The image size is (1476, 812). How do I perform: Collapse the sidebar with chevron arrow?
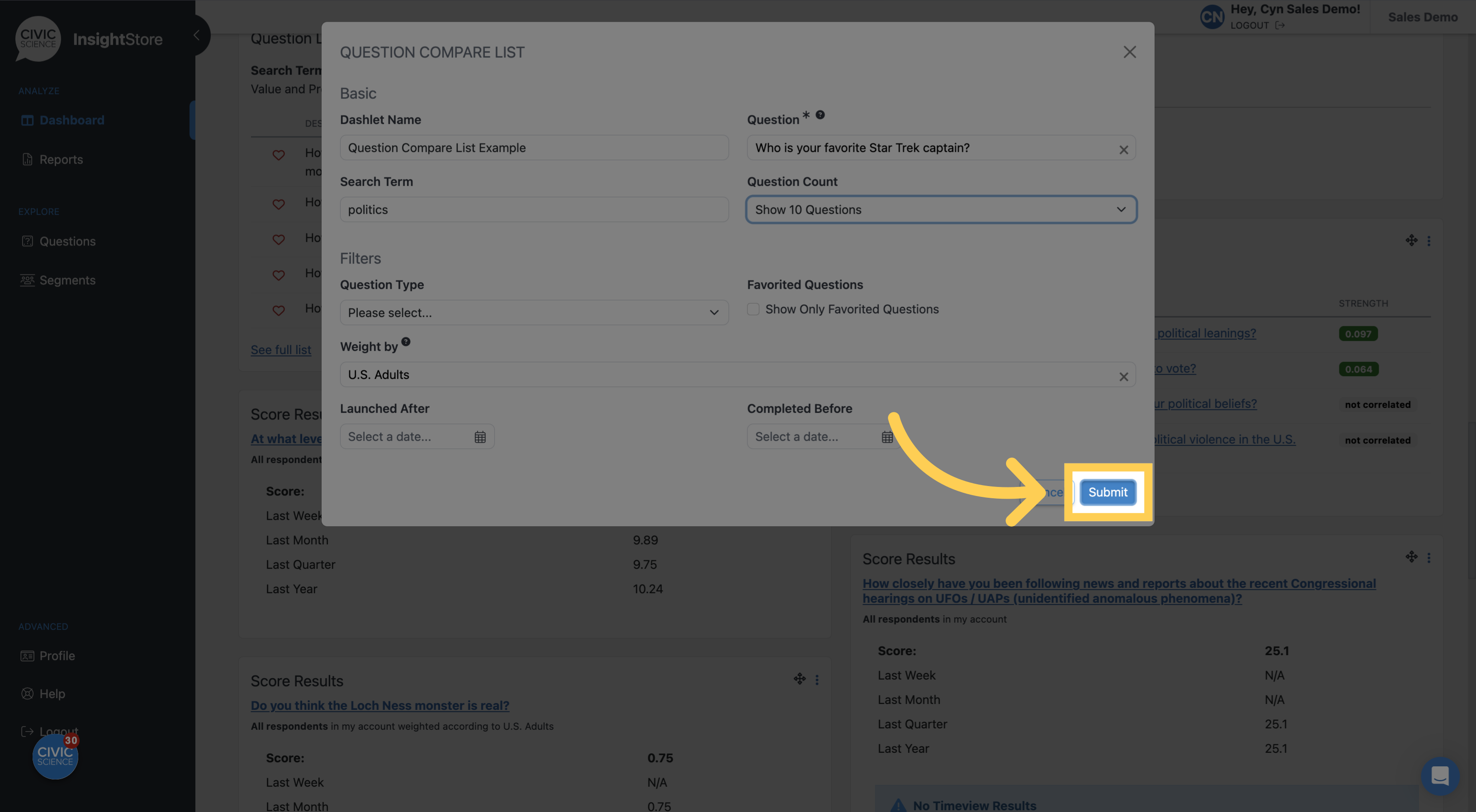pyautogui.click(x=196, y=35)
